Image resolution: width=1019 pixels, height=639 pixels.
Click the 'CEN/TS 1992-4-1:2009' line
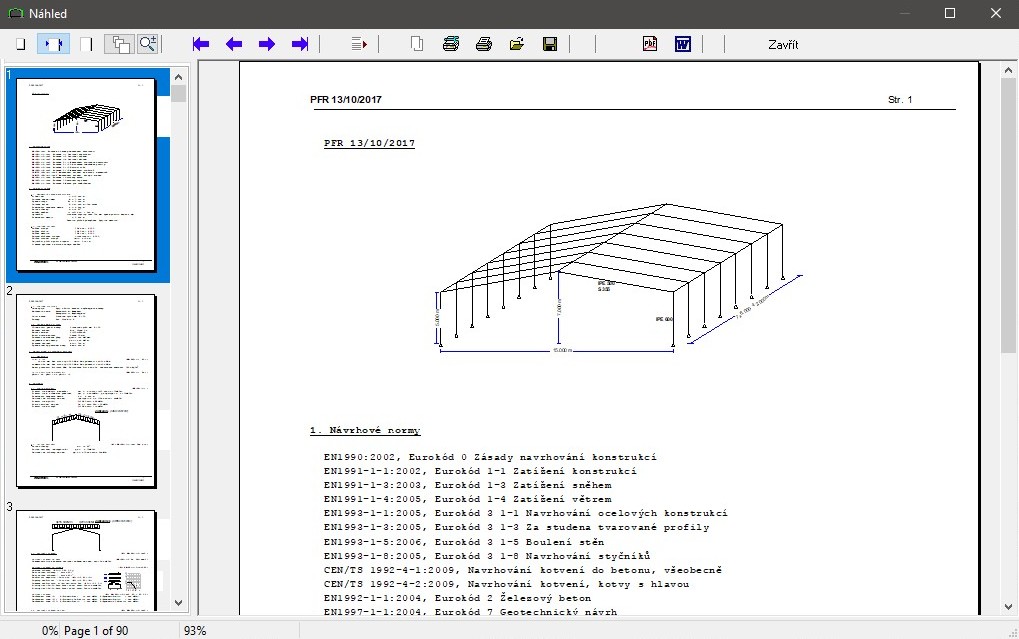[522, 570]
